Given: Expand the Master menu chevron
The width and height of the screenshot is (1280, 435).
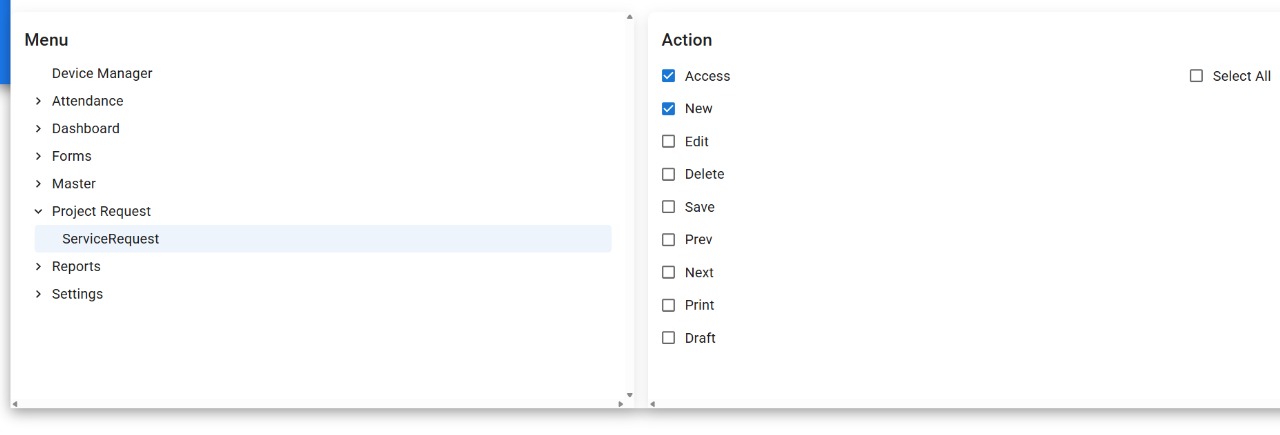Looking at the screenshot, I should 38,184.
